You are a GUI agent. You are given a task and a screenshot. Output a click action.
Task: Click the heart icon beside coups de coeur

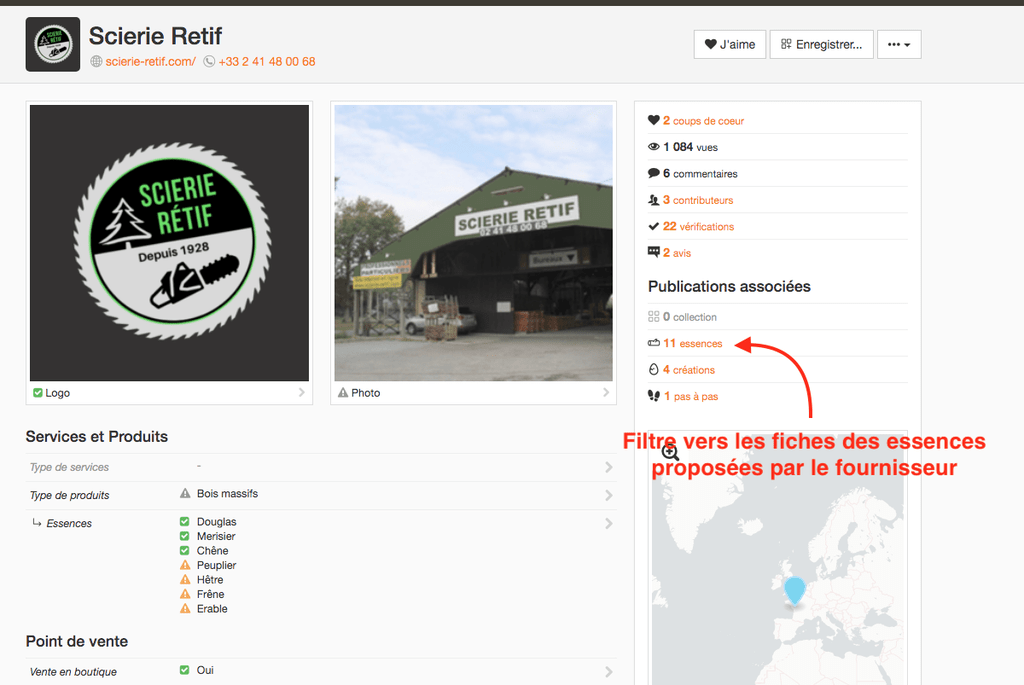(x=654, y=120)
